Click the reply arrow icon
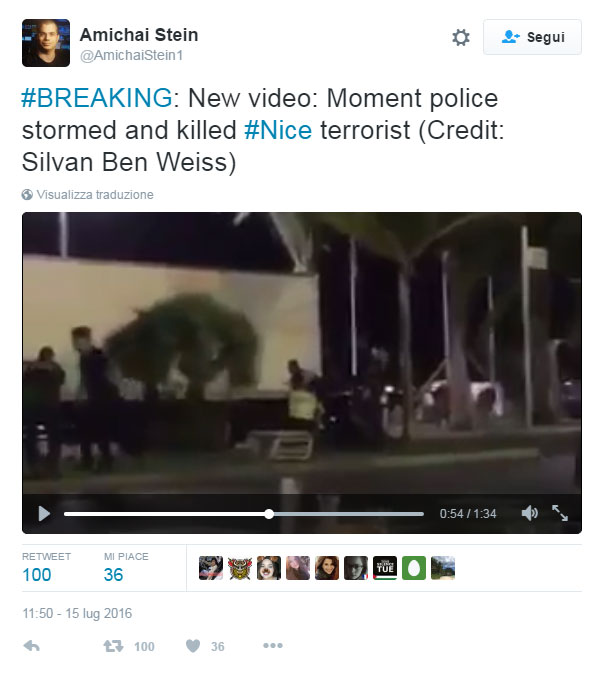Viewport: 602px width, 675px height. coord(31,646)
